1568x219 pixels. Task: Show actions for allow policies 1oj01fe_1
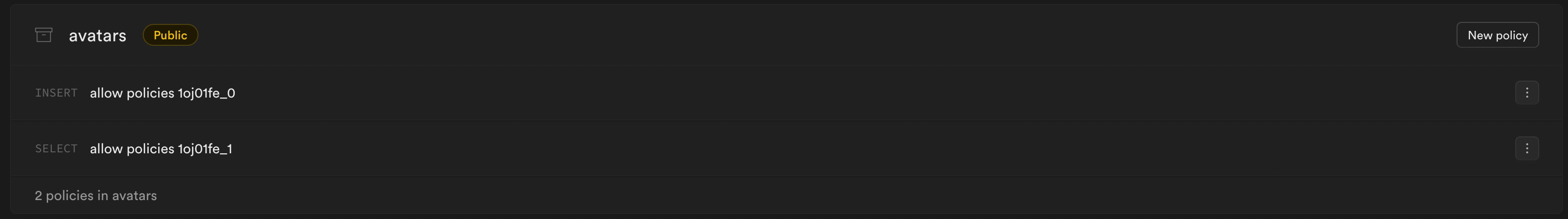point(1526,148)
